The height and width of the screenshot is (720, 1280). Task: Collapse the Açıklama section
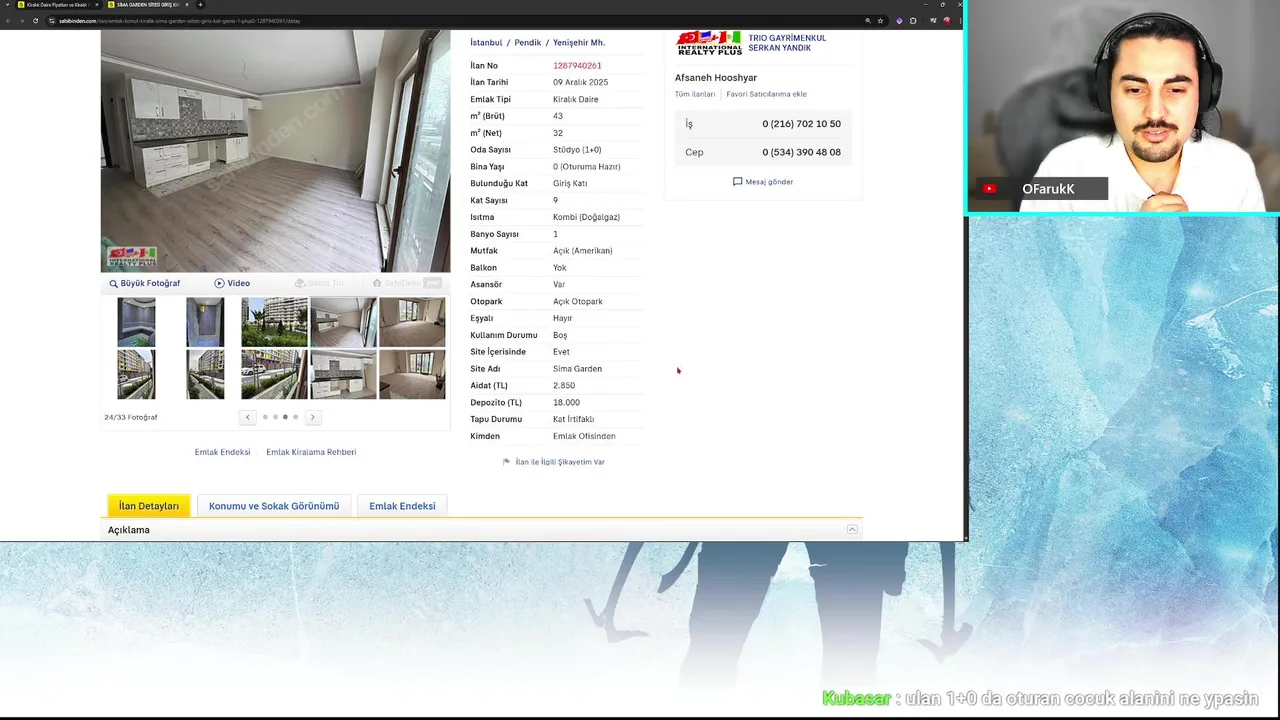coord(852,530)
